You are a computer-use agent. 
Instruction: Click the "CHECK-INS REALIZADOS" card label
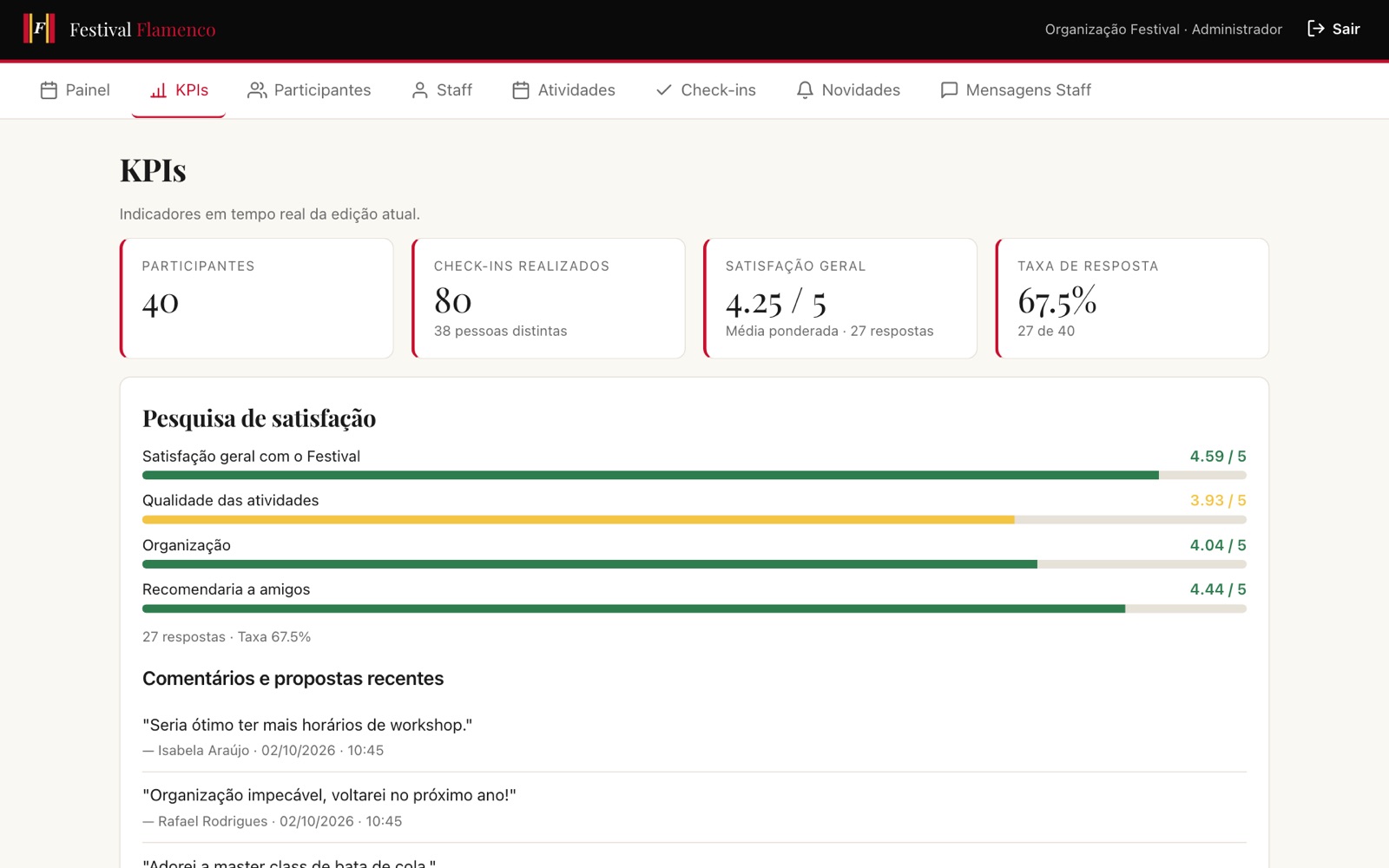[522, 266]
